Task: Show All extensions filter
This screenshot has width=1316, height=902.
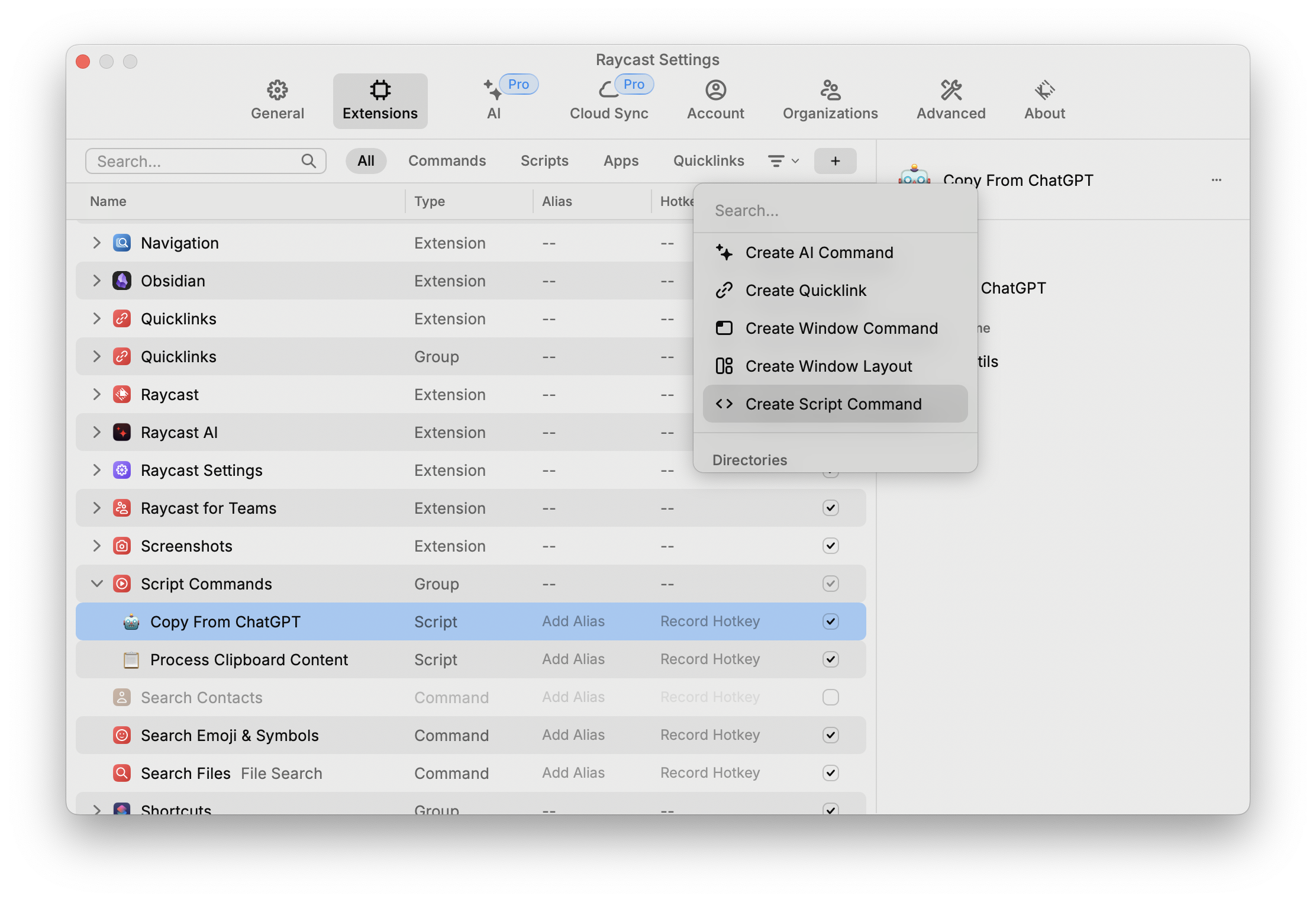Action: tap(366, 161)
